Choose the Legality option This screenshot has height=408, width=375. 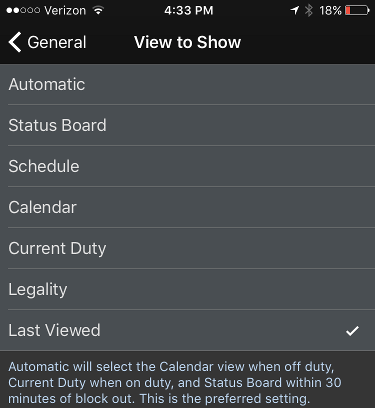point(187,289)
